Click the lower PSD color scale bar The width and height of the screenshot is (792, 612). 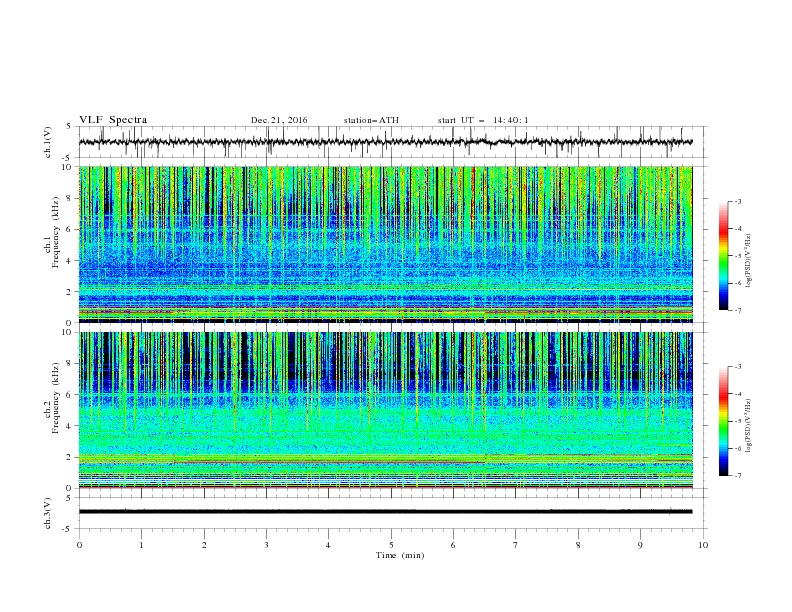(724, 421)
